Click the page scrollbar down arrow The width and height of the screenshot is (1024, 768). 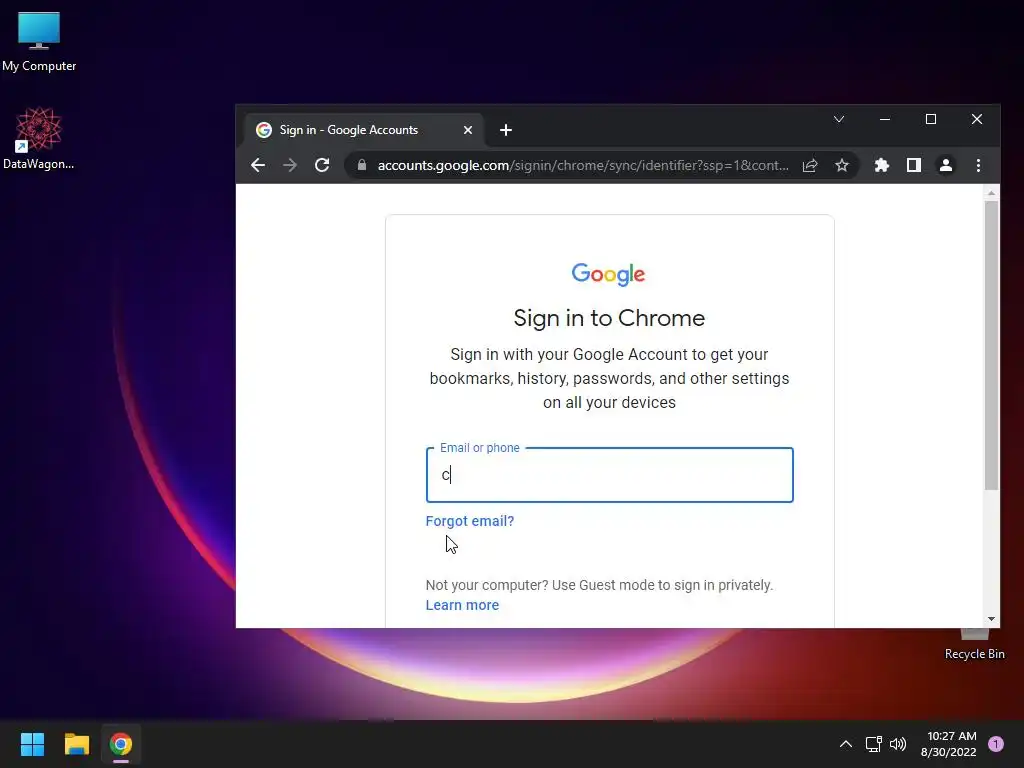click(x=991, y=618)
